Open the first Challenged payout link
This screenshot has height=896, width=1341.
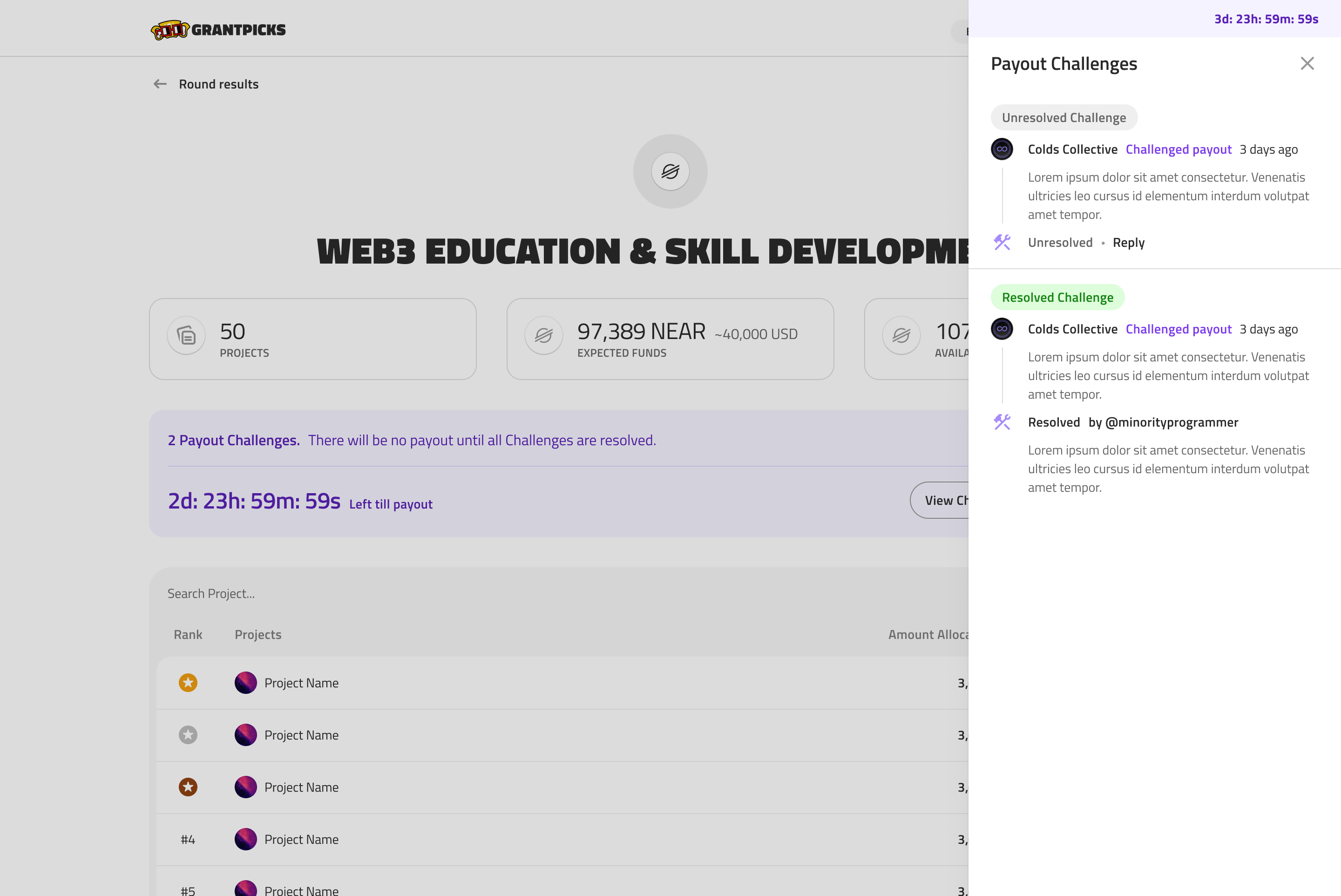click(1178, 149)
